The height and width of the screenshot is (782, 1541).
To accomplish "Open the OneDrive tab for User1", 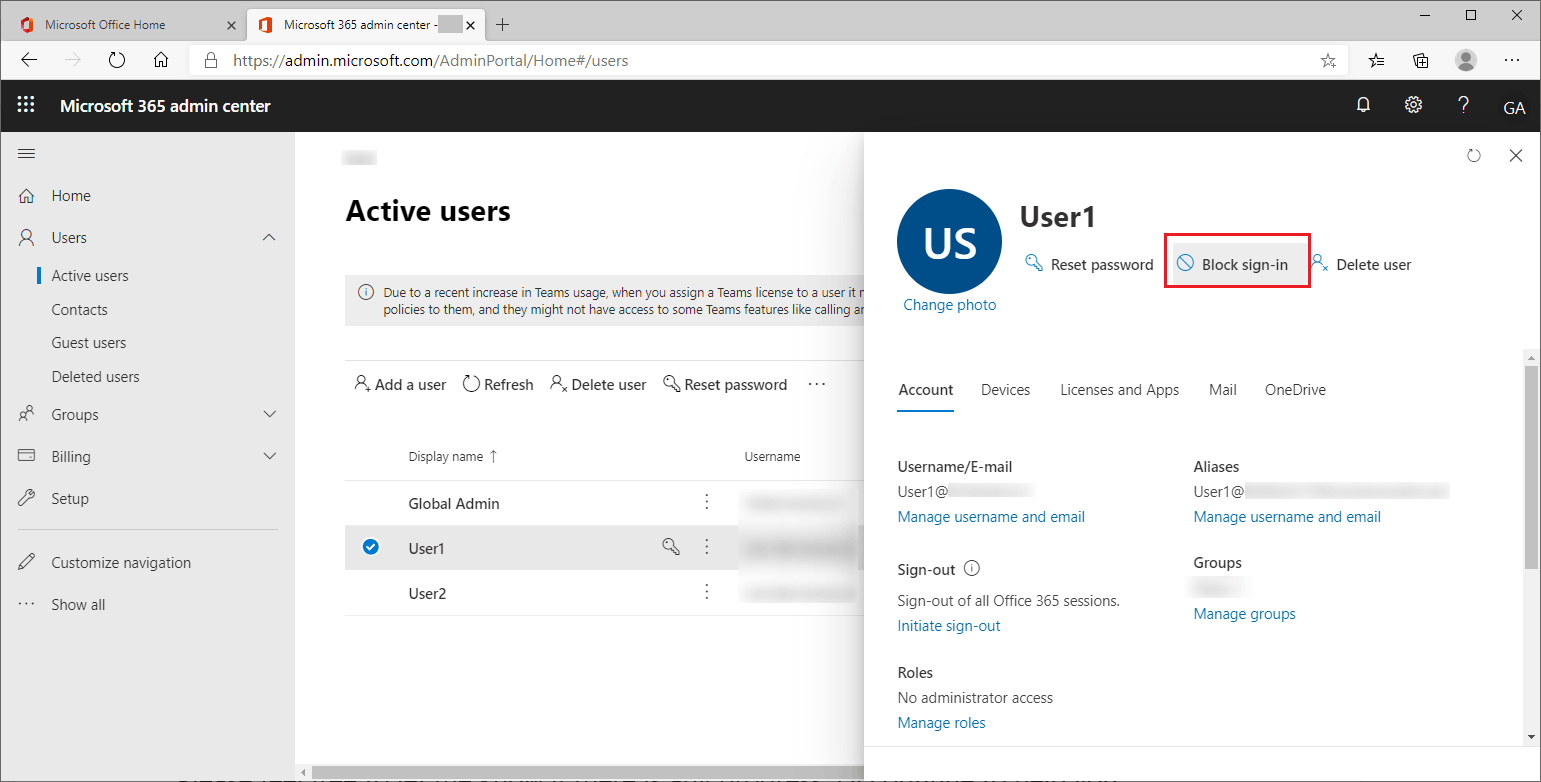I will click(x=1294, y=390).
